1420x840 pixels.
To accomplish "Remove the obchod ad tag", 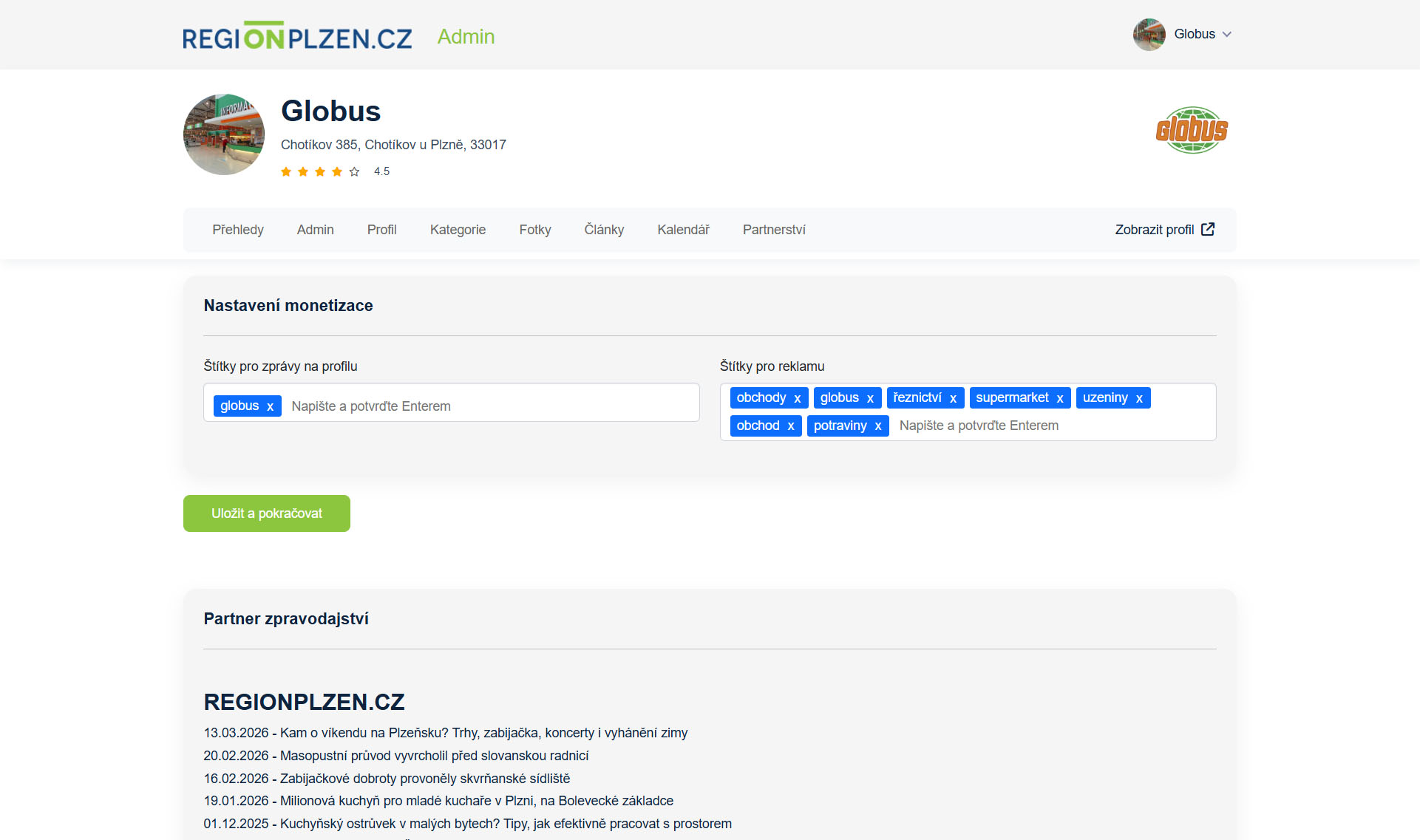I will tap(791, 426).
